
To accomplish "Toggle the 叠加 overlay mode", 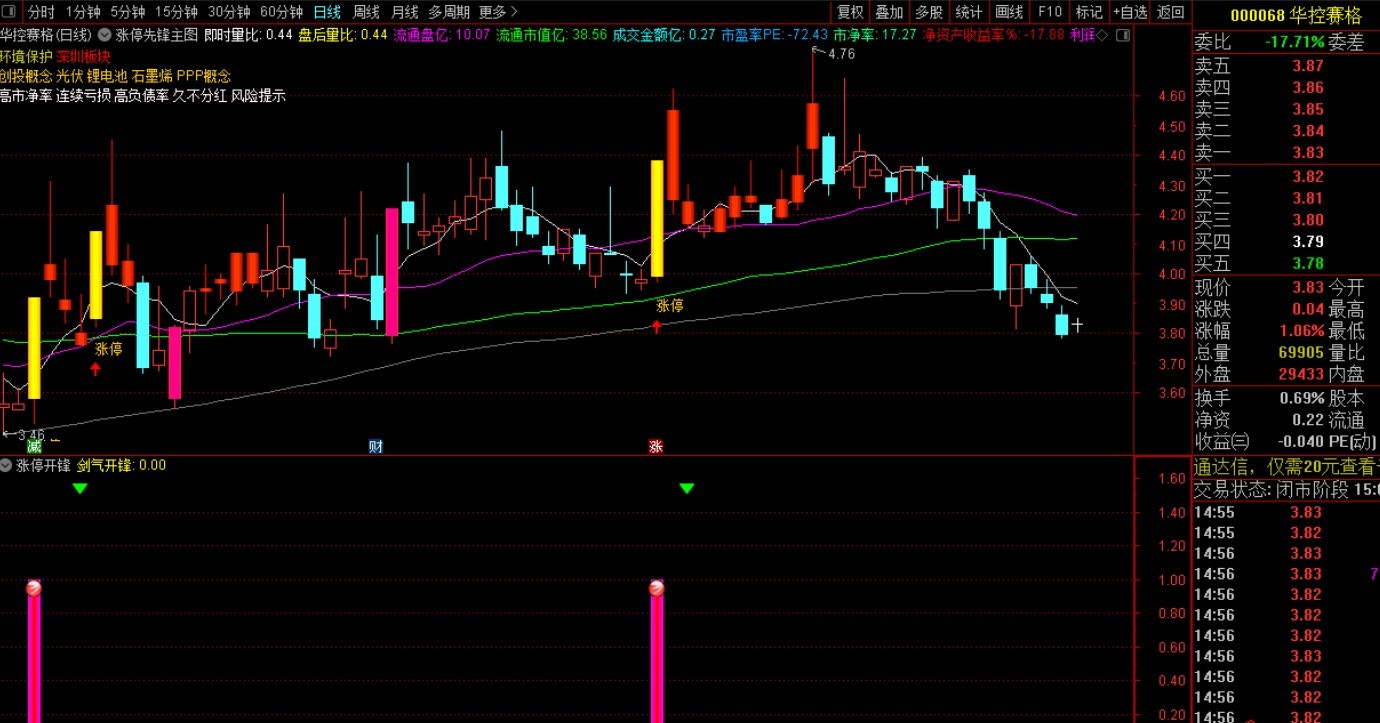I will (x=889, y=12).
